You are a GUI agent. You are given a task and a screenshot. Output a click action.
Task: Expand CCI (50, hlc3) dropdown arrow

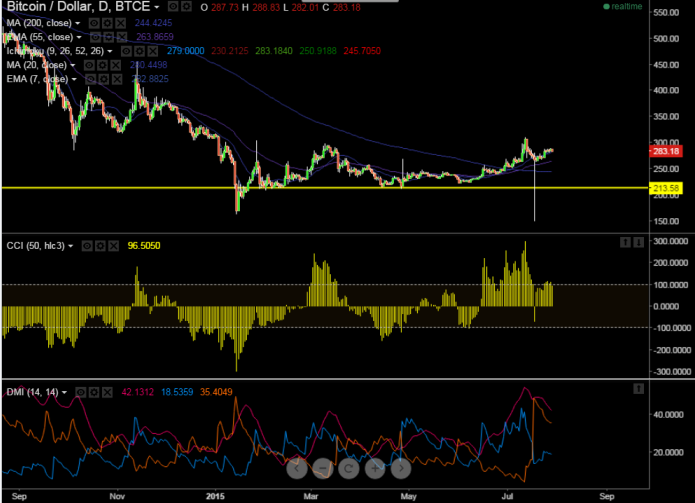[x=70, y=246]
